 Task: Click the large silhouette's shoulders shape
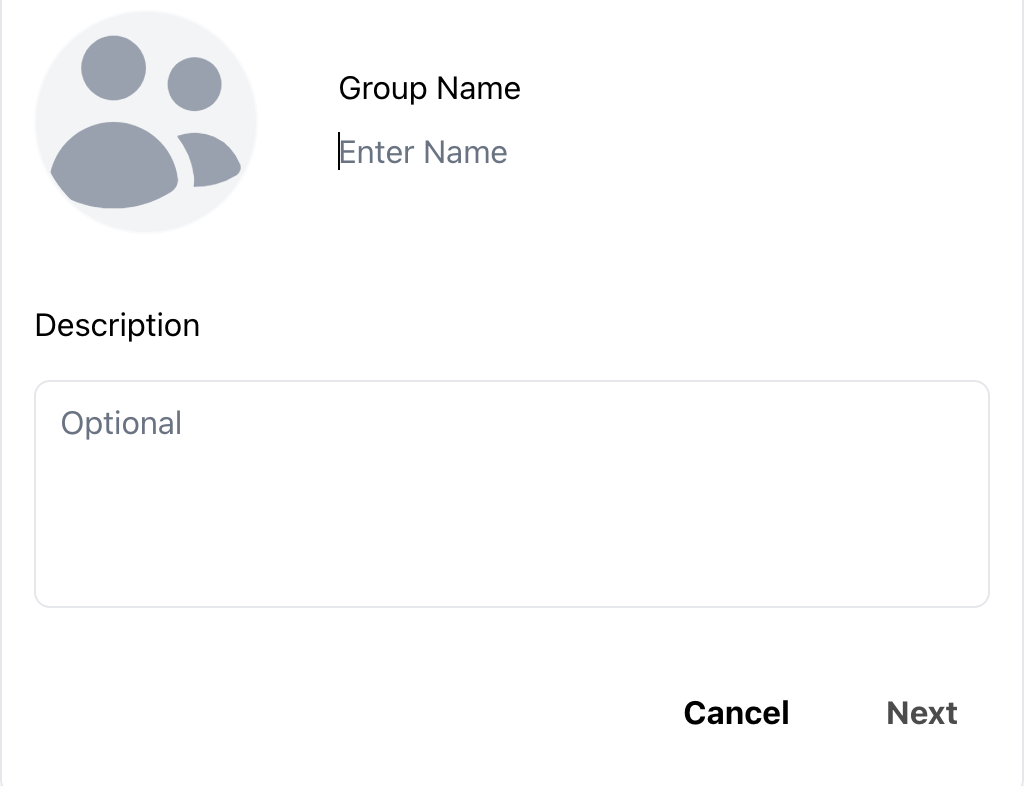pos(114,165)
